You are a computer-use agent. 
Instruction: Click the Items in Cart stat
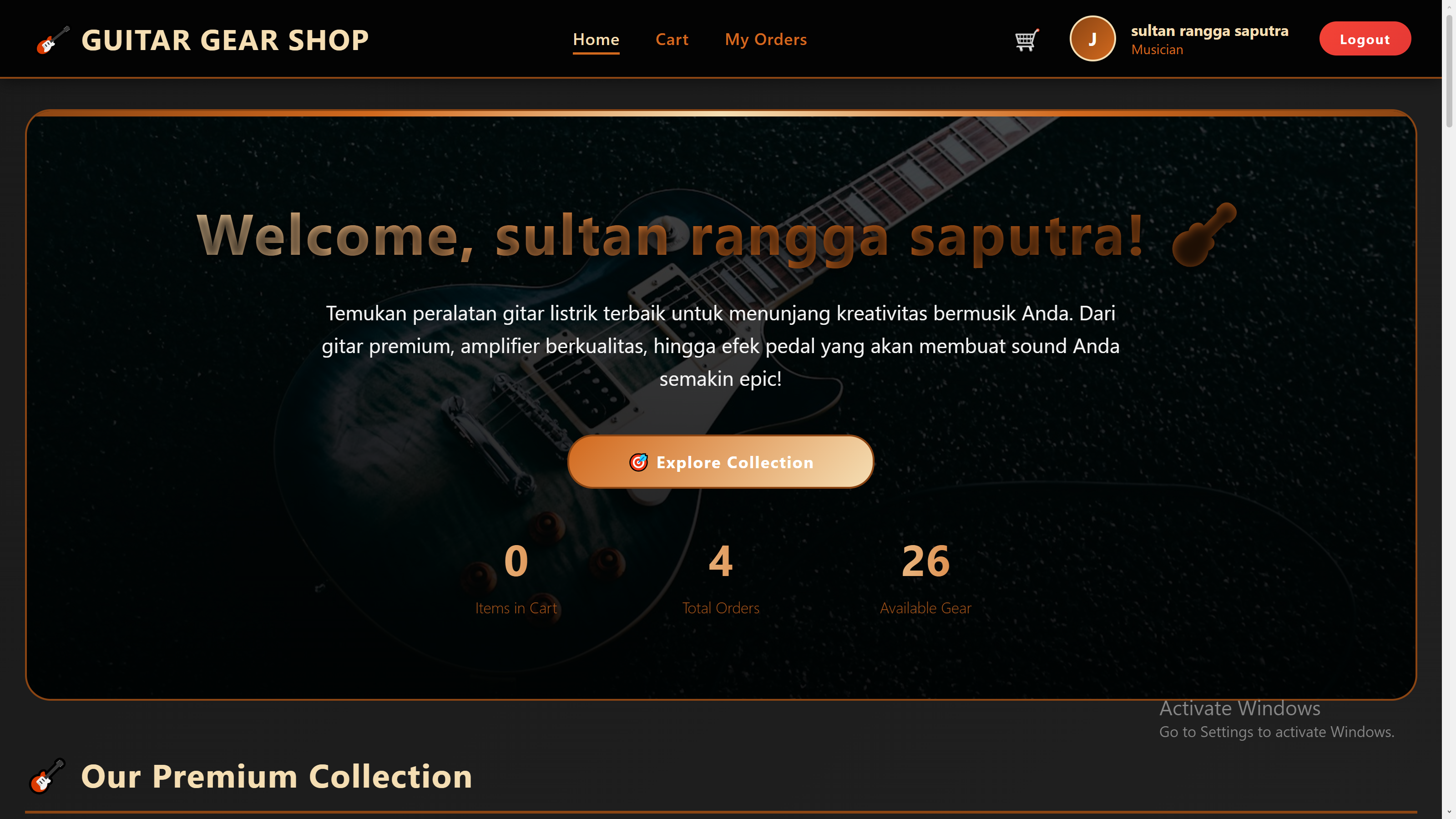pos(516,607)
